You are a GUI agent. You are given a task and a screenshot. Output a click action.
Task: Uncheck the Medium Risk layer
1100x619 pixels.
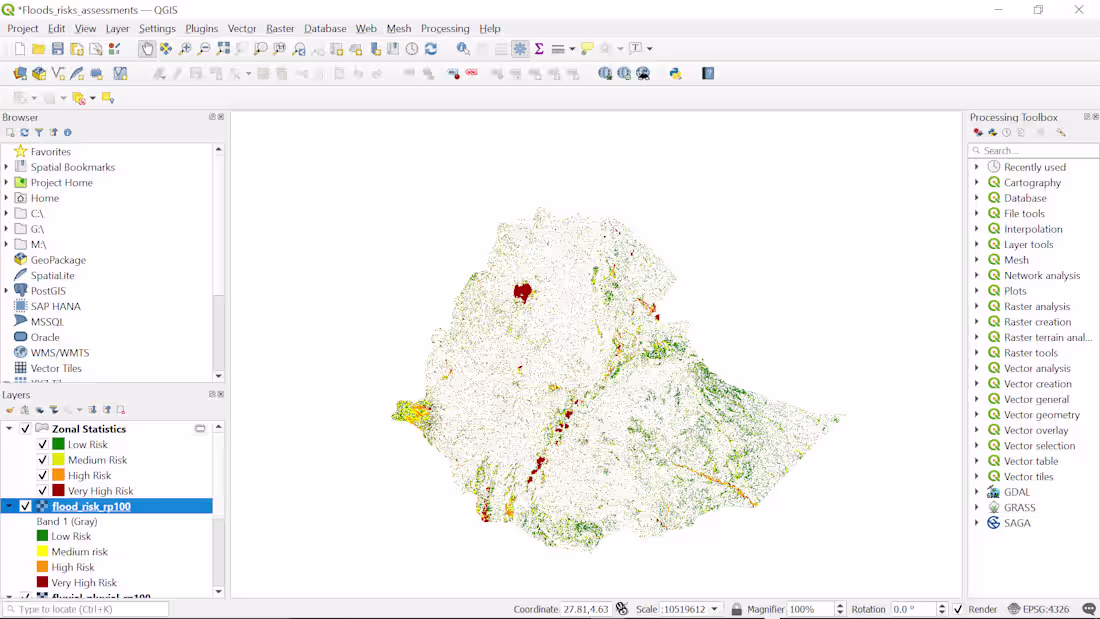coord(43,460)
